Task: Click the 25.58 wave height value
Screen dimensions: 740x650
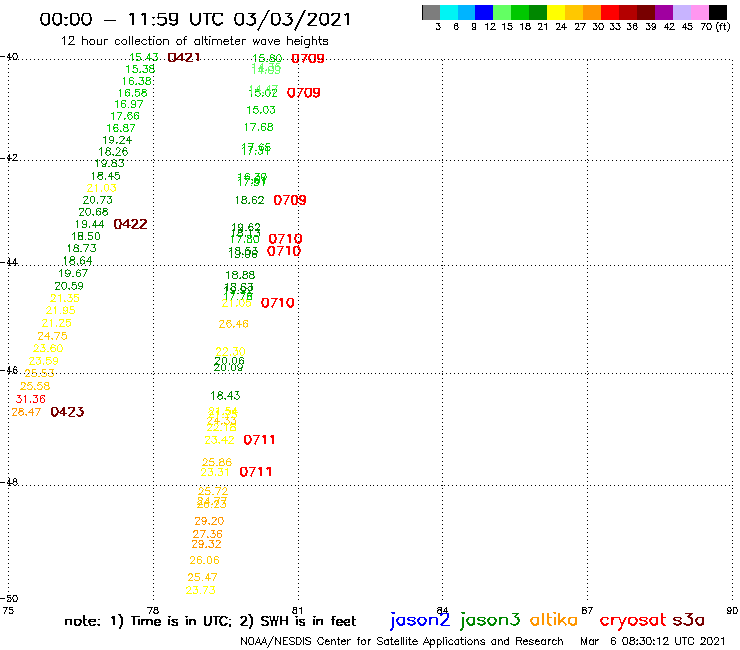Action: [35, 386]
